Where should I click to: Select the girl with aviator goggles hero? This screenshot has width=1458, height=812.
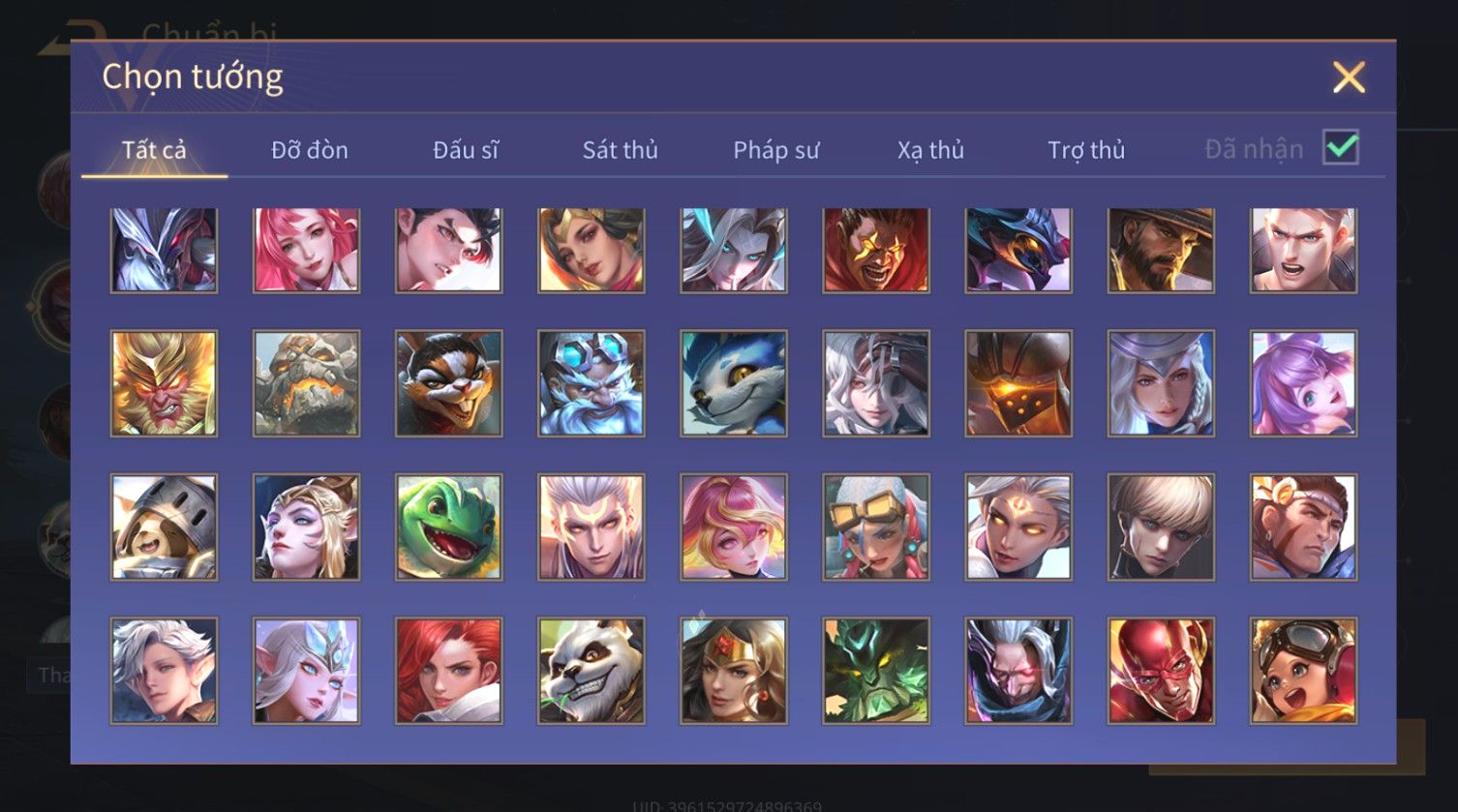pyautogui.click(x=1303, y=671)
